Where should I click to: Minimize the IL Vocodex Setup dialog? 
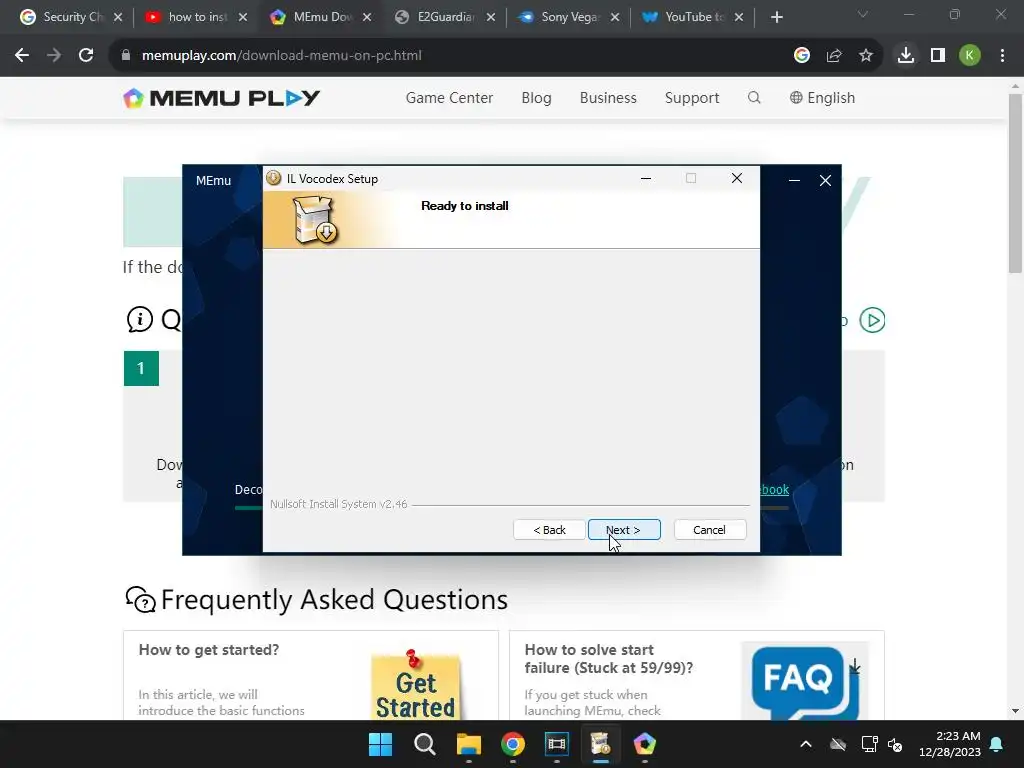646,178
